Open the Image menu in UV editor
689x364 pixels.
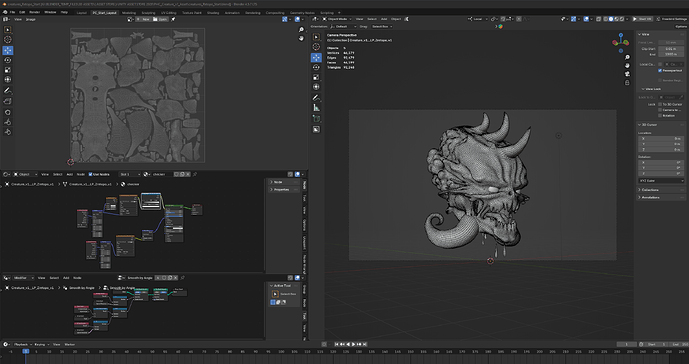coord(30,19)
